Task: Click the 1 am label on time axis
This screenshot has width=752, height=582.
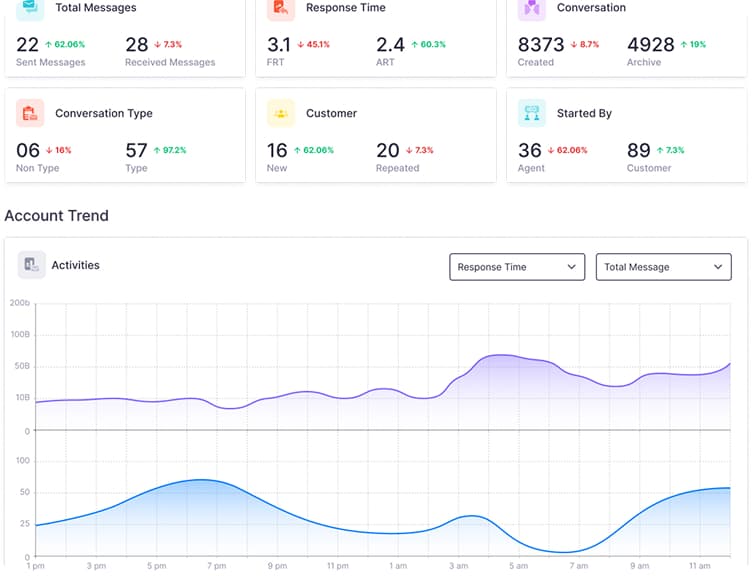Action: [398, 566]
